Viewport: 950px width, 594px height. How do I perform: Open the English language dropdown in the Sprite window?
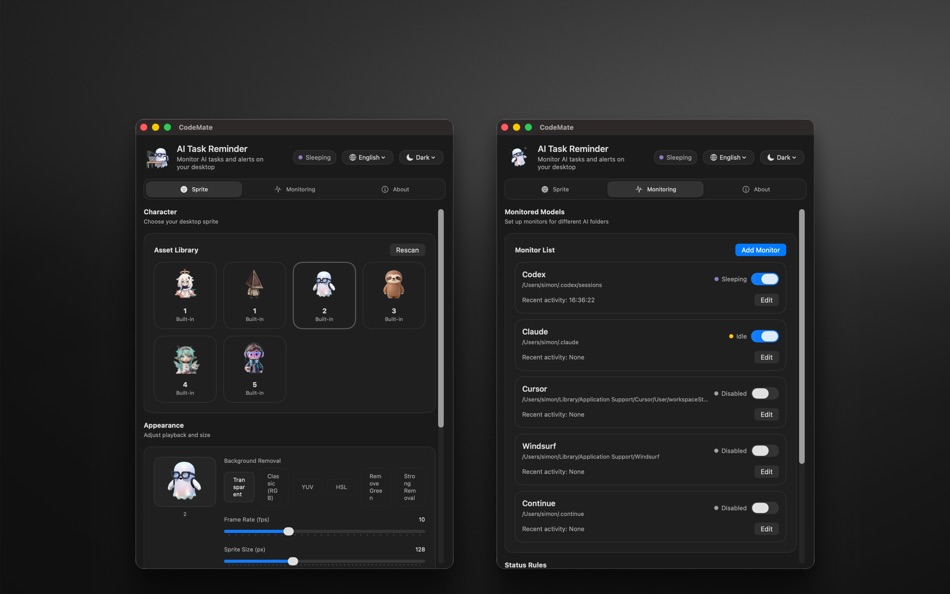(x=367, y=158)
